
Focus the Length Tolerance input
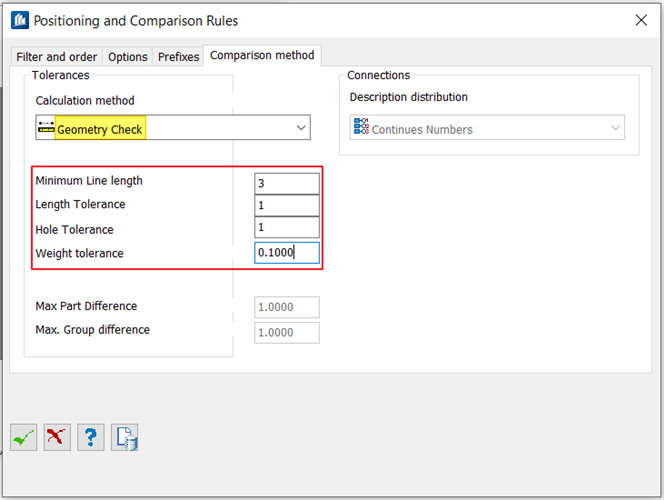coord(287,206)
